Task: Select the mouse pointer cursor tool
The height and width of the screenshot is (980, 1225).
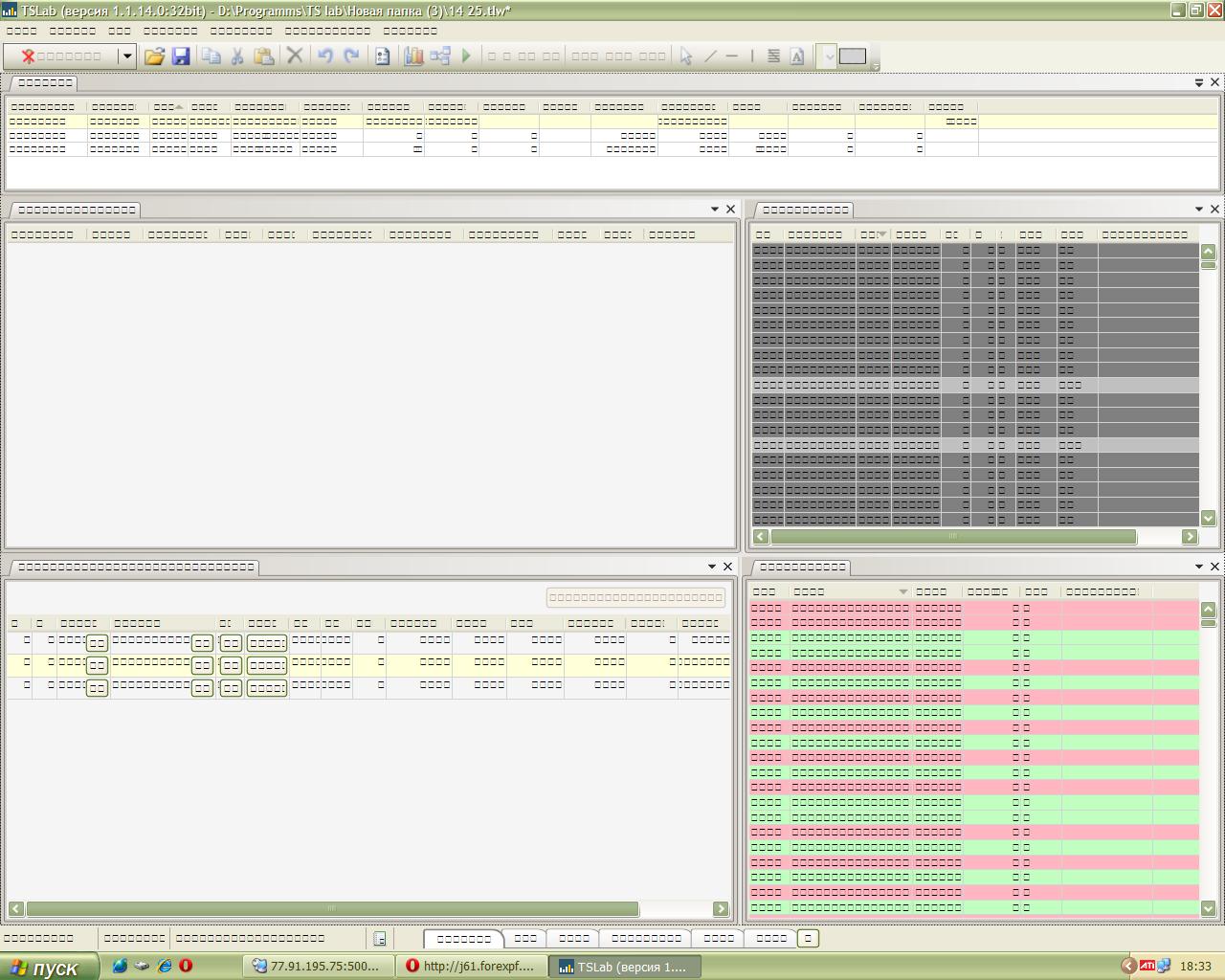Action: tap(685, 56)
